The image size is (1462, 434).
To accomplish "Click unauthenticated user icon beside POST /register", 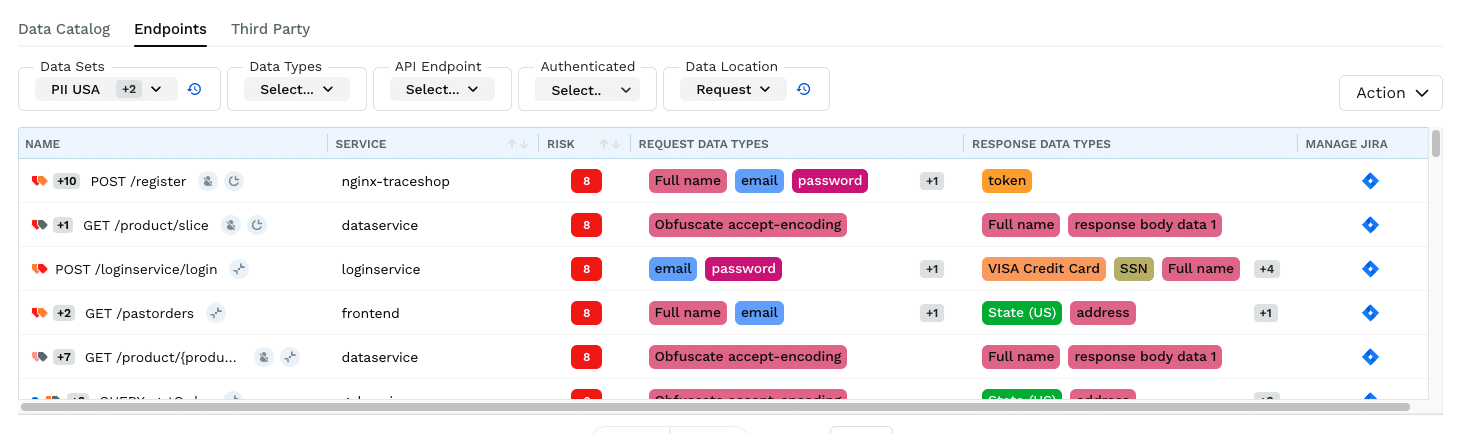I will tap(208, 181).
